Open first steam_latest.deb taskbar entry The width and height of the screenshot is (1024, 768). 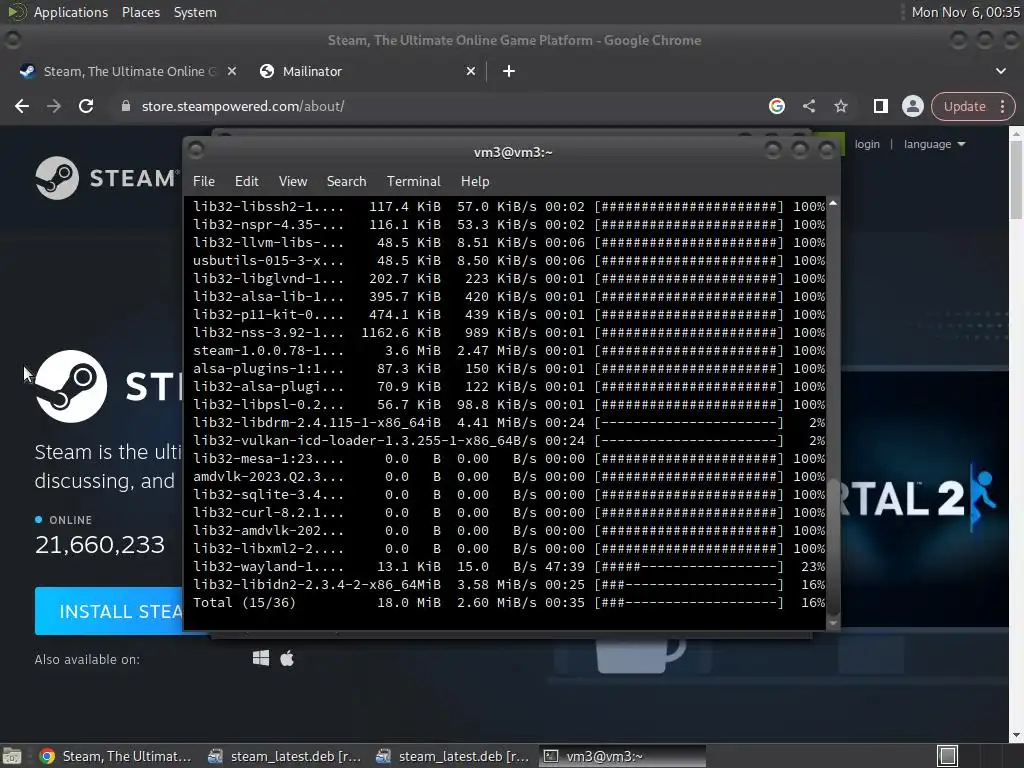pyautogui.click(x=284, y=756)
